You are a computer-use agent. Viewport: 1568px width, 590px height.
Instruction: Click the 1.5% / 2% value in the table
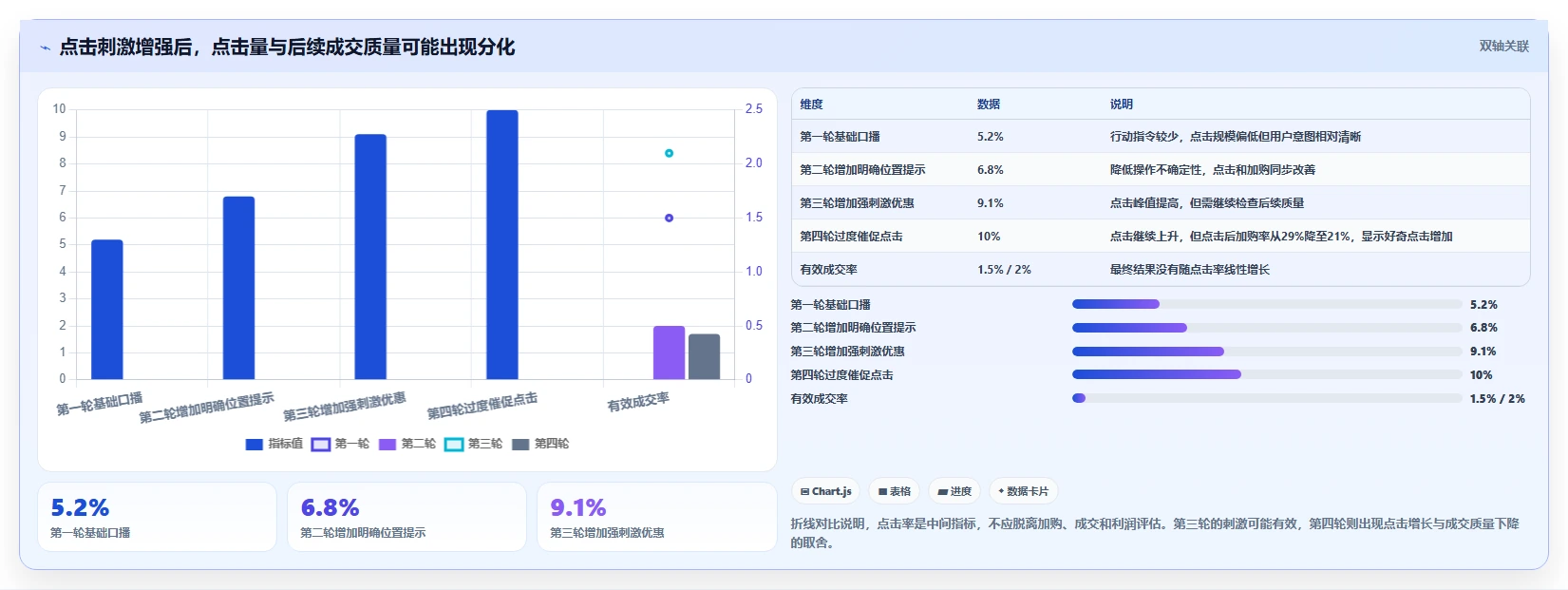coord(1004,270)
